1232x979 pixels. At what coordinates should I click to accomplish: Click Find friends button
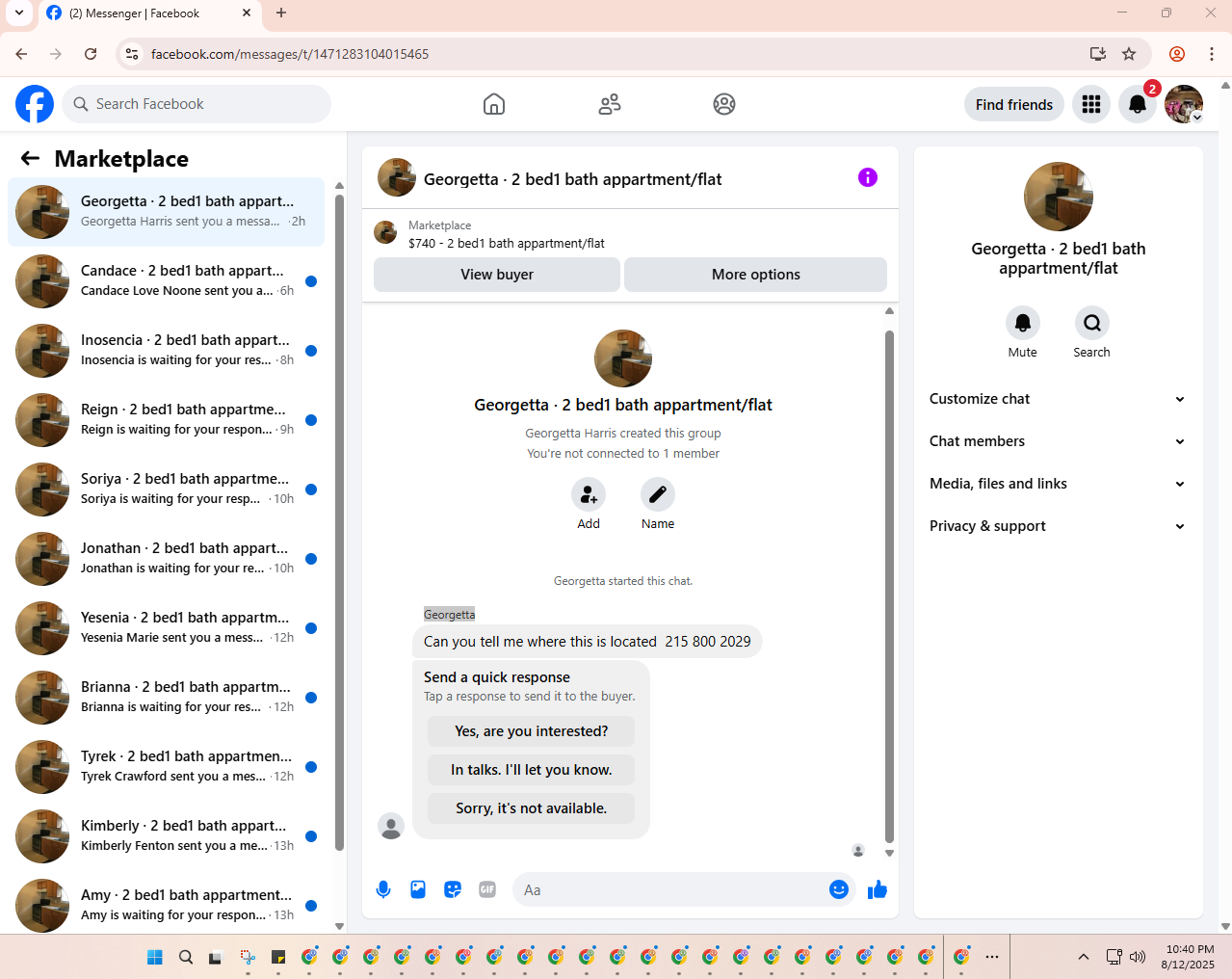point(1014,104)
